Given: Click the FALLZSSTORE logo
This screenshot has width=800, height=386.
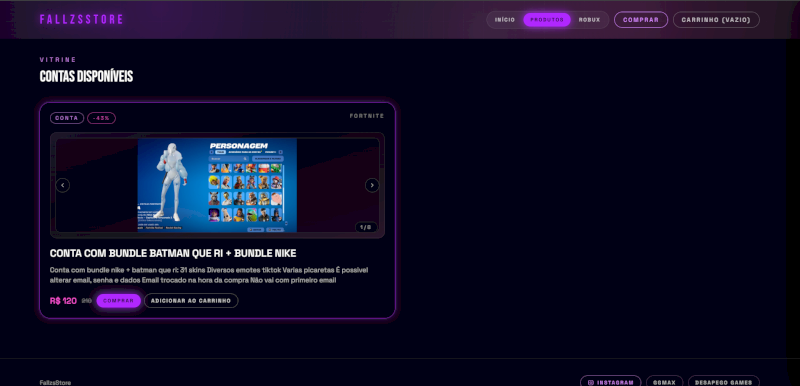Looking at the screenshot, I should pos(82,19).
